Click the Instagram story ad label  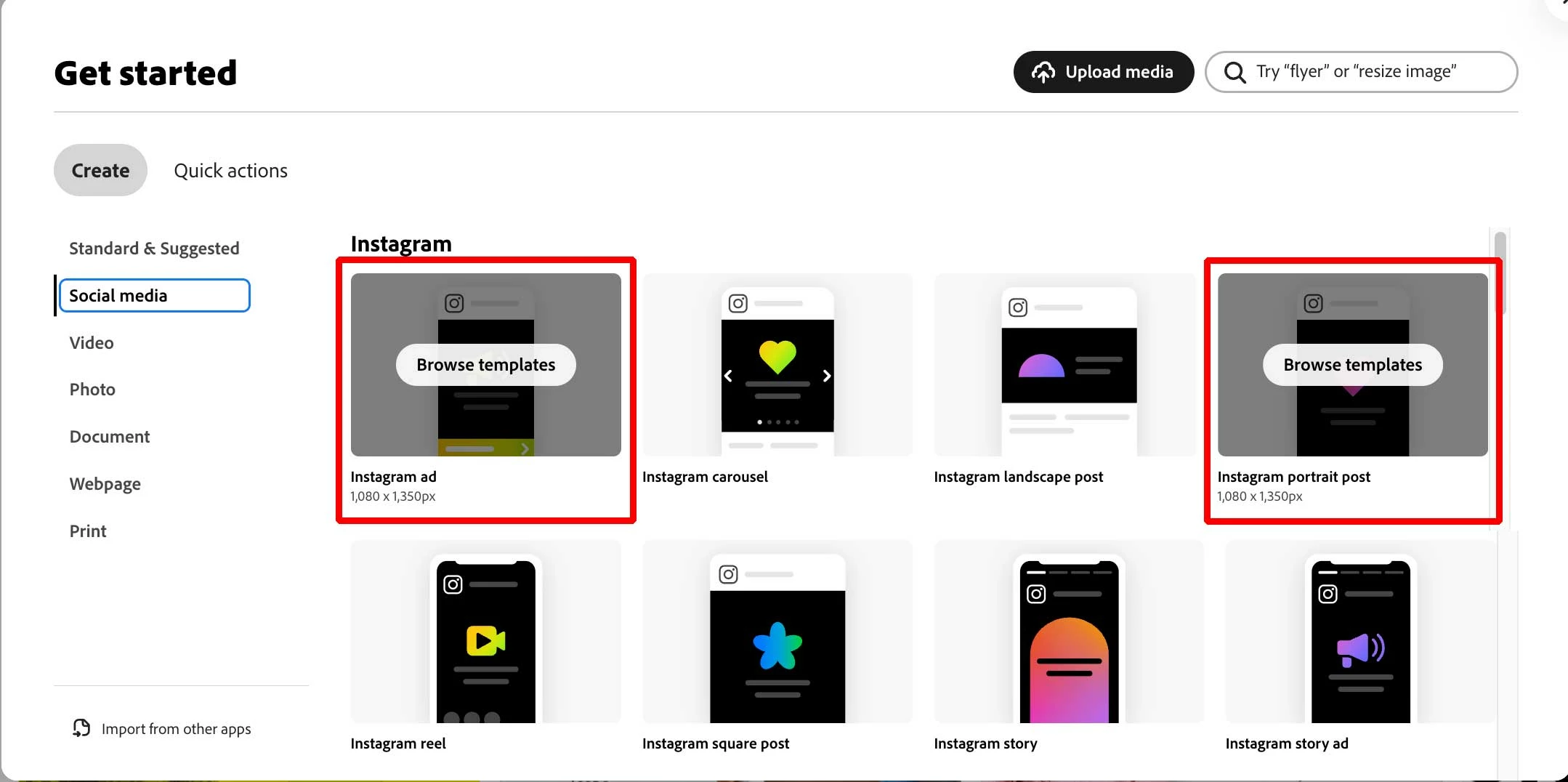pos(1287,743)
